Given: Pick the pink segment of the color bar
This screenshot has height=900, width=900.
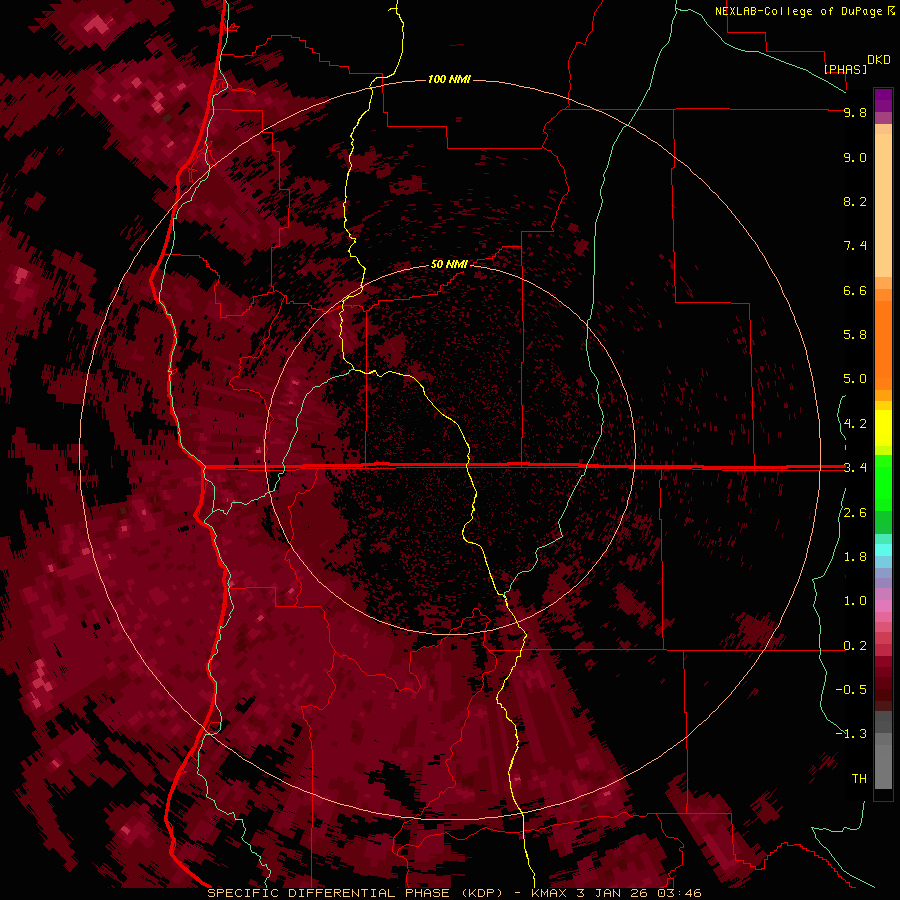Looking at the screenshot, I should coord(883,606).
